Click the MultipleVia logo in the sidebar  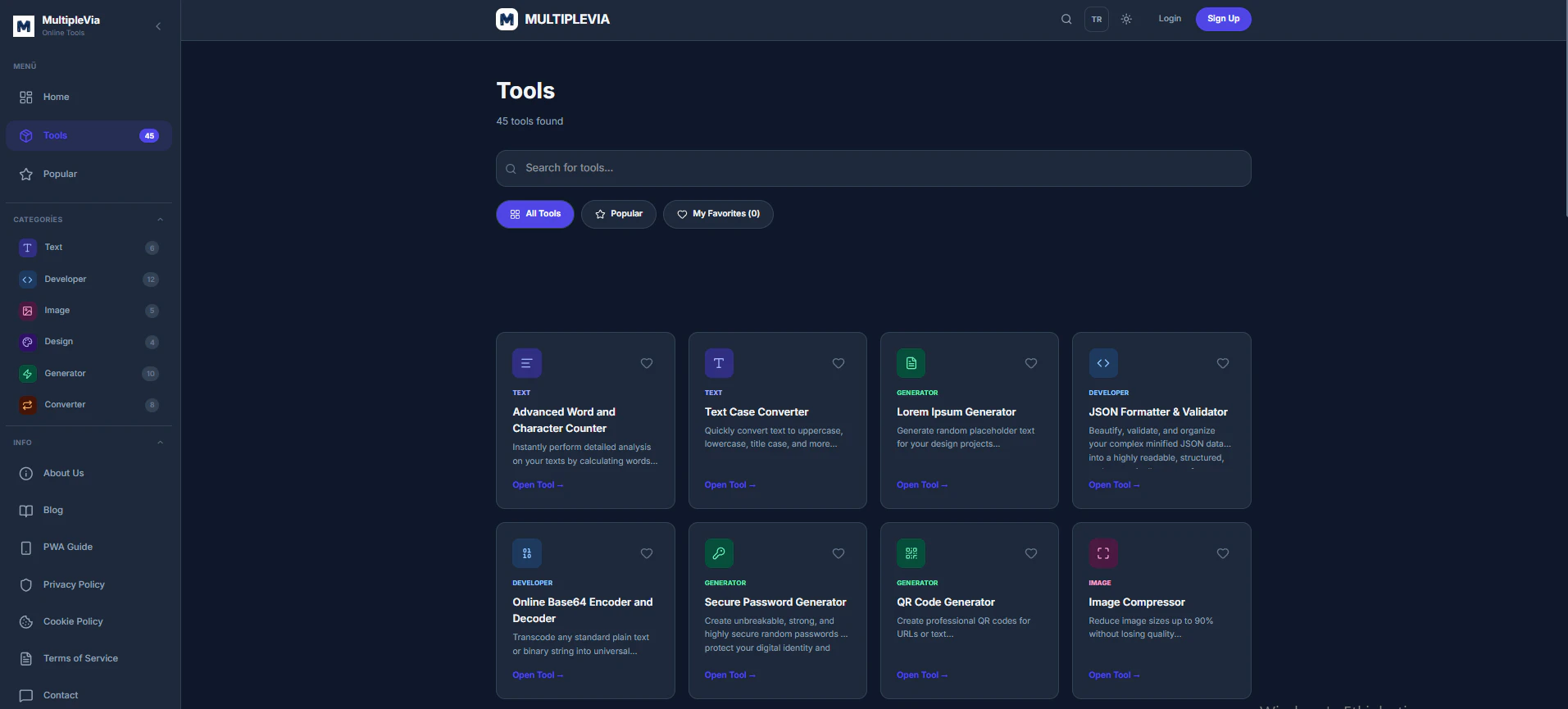[24, 26]
